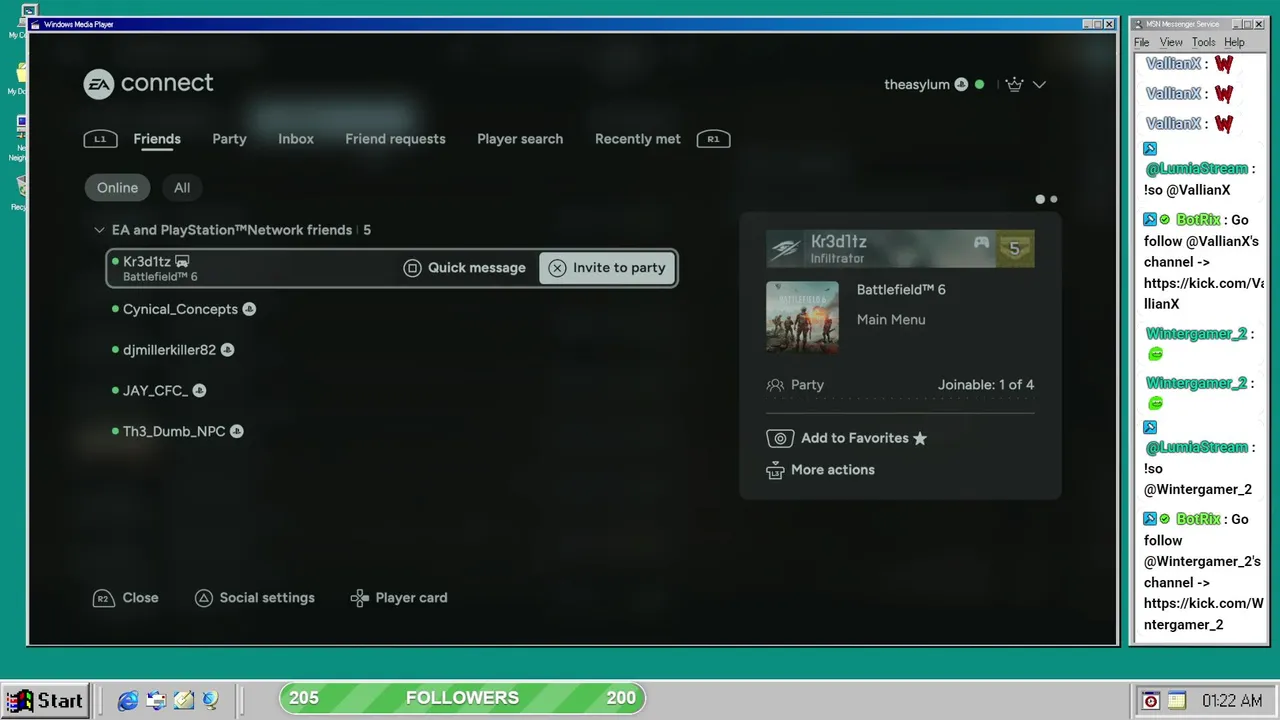1280x720 pixels.
Task: Select the Online filter pill
Action: click(x=117, y=188)
